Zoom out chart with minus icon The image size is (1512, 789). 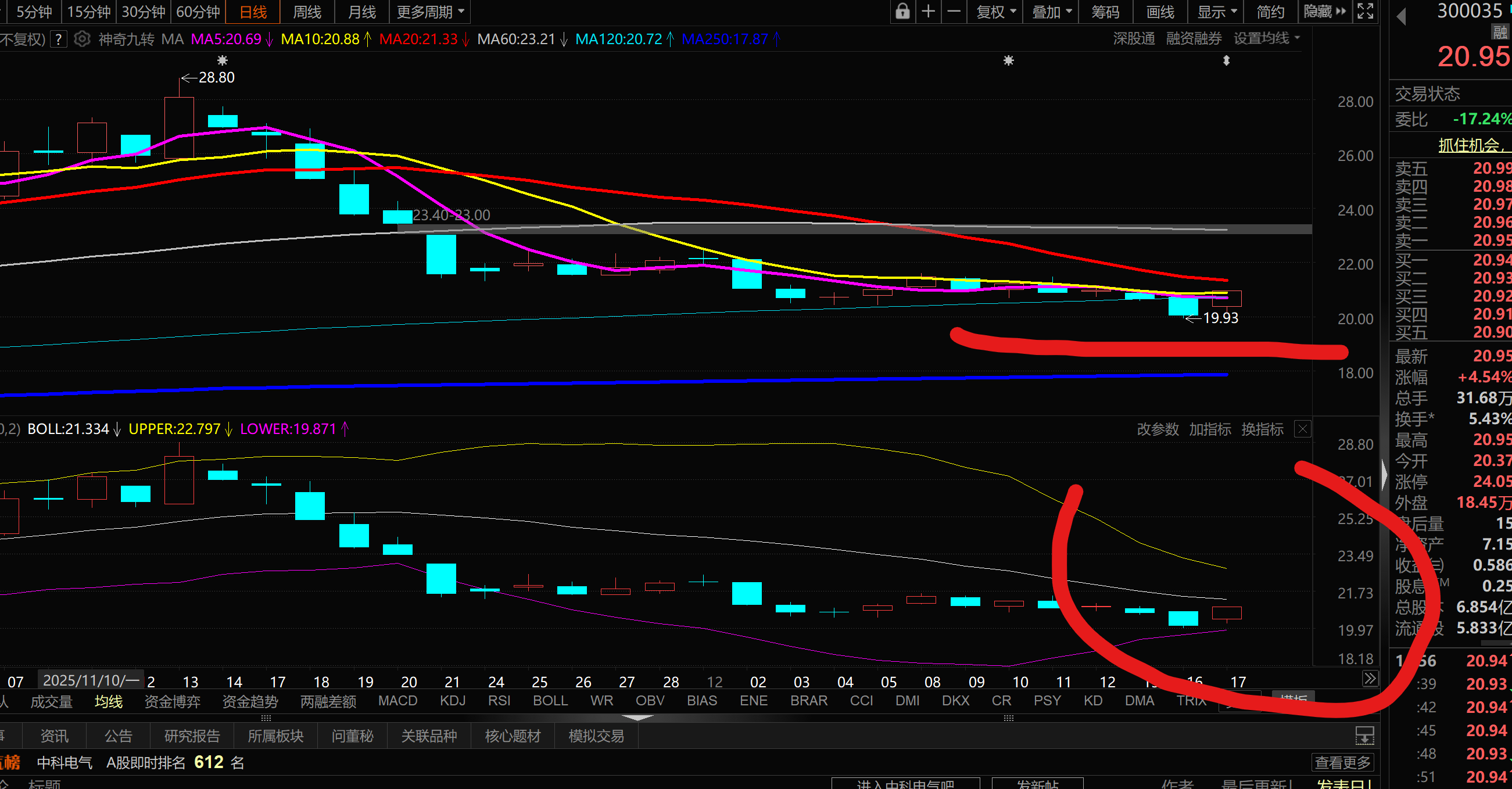click(x=954, y=12)
